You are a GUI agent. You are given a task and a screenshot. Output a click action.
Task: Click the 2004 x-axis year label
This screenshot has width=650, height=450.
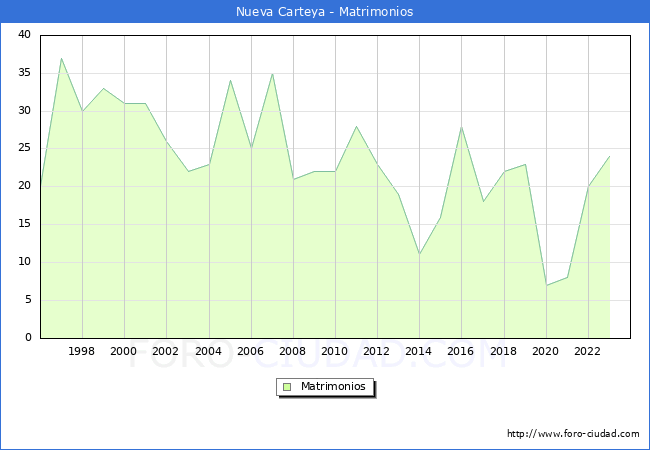209,352
